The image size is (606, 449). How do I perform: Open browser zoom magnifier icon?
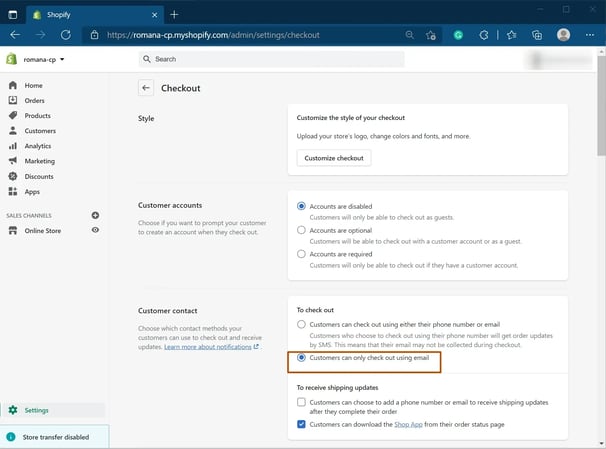tap(410, 35)
